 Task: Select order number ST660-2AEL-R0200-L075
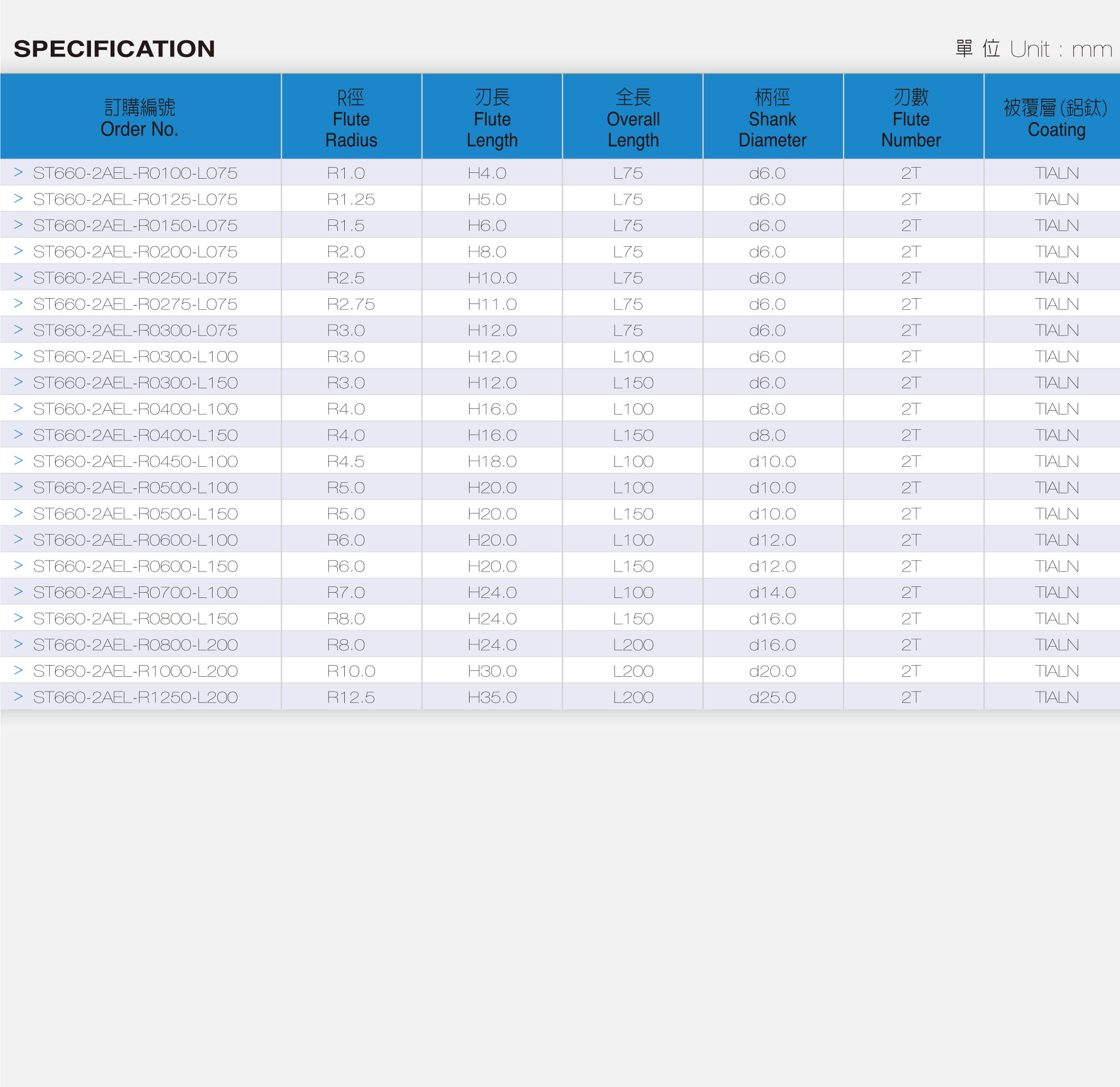pyautogui.click(x=135, y=252)
